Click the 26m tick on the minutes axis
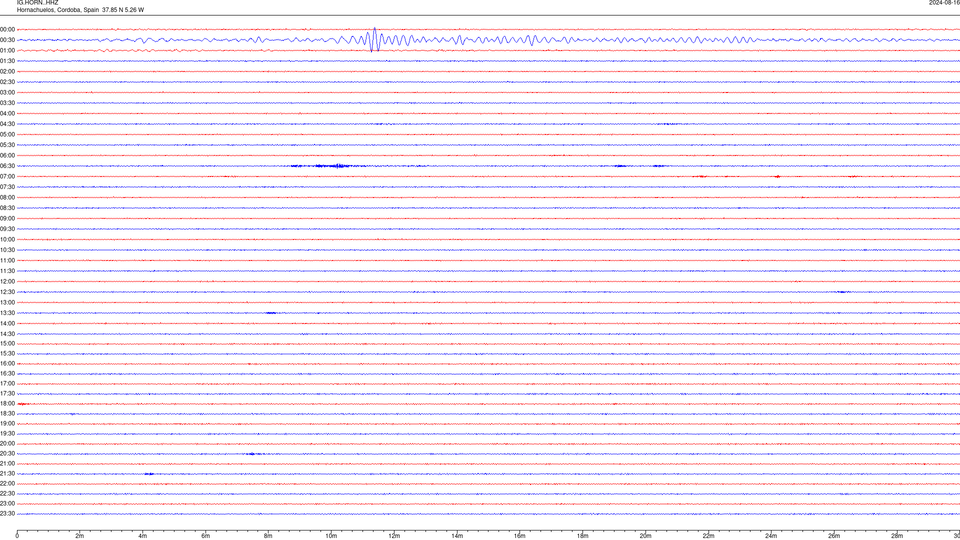Image resolution: width=960 pixels, height=540 pixels. coord(834,536)
